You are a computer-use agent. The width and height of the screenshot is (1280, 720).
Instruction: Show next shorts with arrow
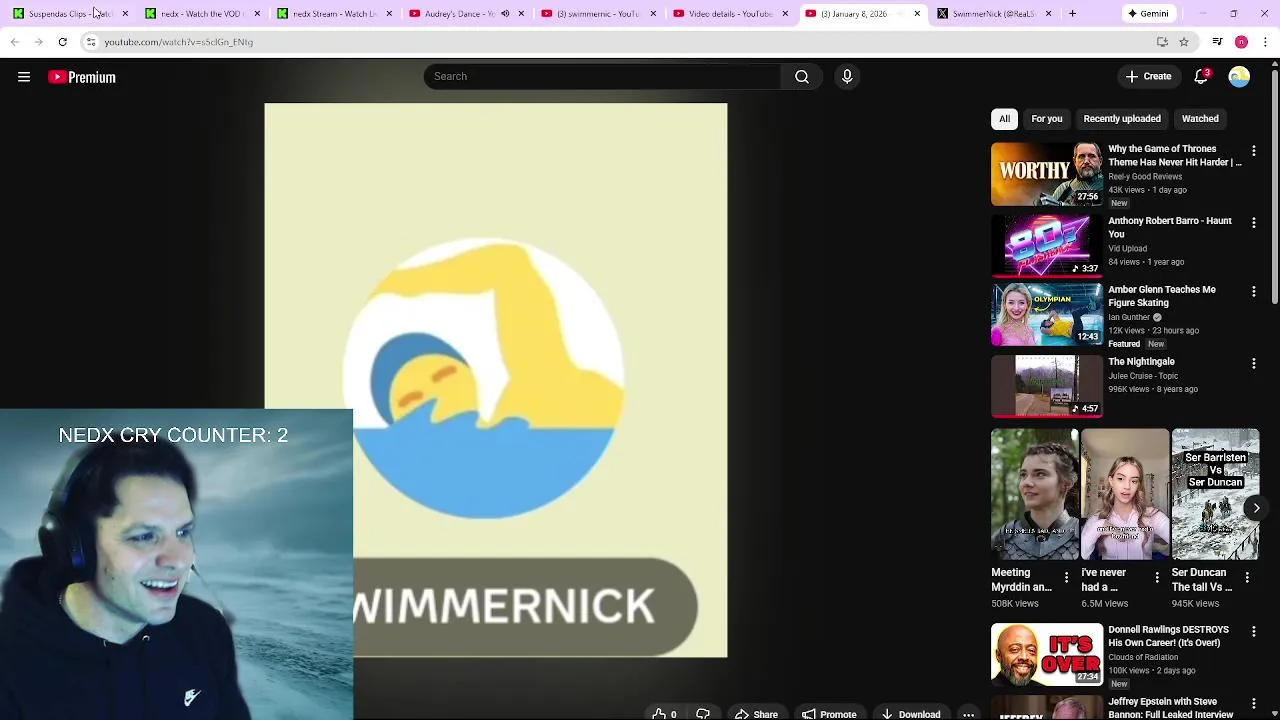click(x=1256, y=508)
